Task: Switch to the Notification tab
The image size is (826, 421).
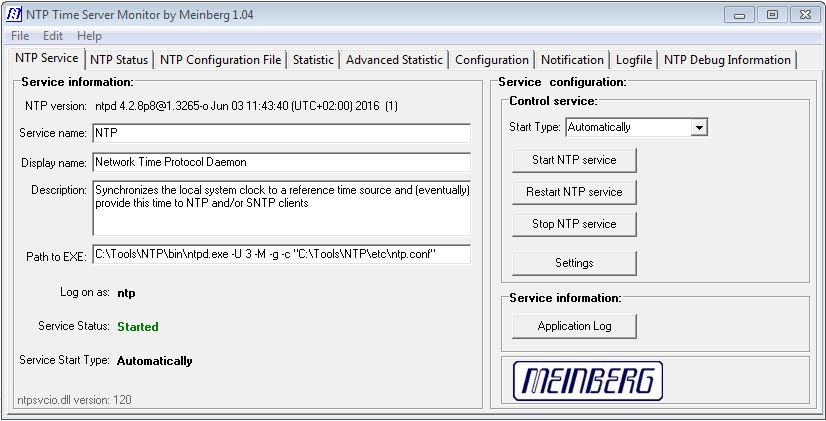Action: tap(572, 60)
